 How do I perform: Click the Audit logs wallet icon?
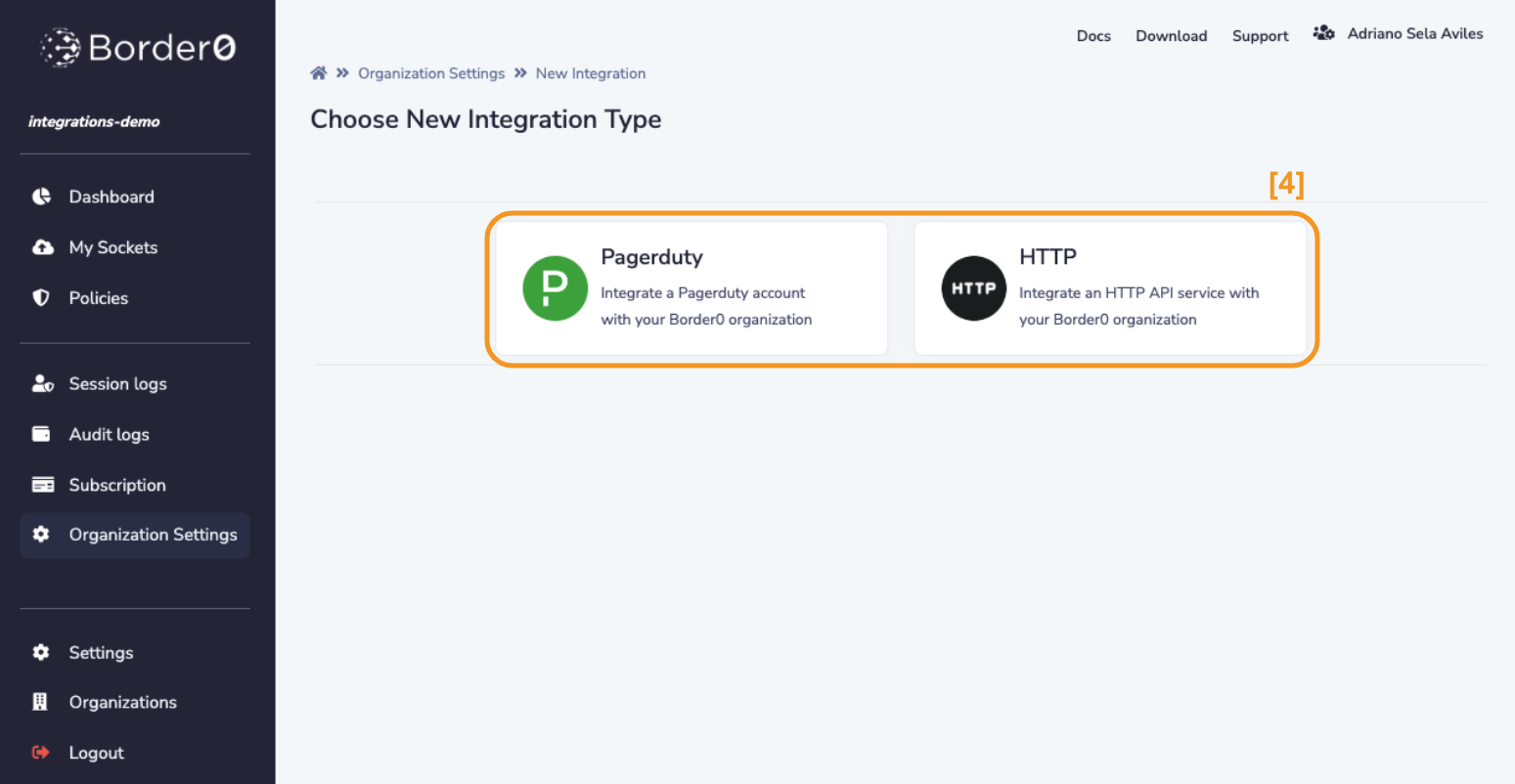pos(41,434)
